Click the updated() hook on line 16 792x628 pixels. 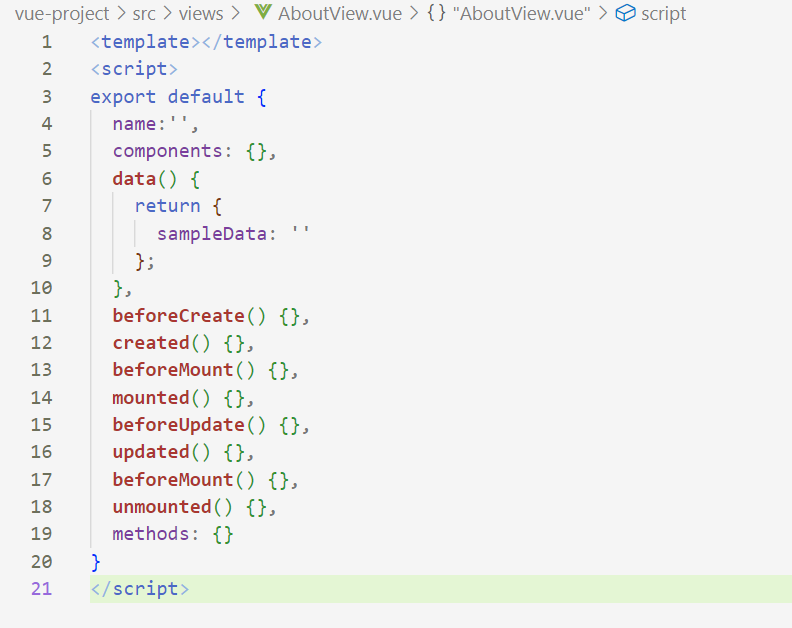[x=162, y=452]
